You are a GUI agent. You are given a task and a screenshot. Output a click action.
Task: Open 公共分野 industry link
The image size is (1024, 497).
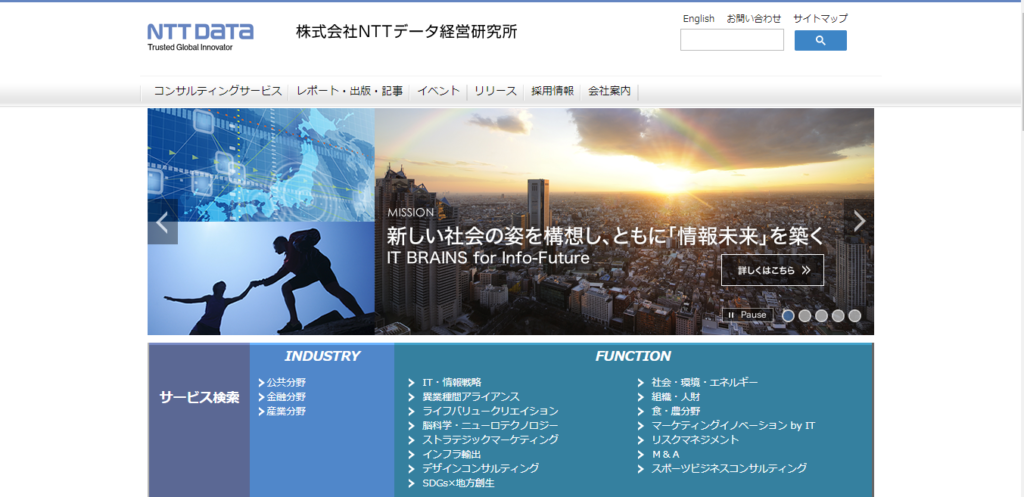[x=286, y=383]
